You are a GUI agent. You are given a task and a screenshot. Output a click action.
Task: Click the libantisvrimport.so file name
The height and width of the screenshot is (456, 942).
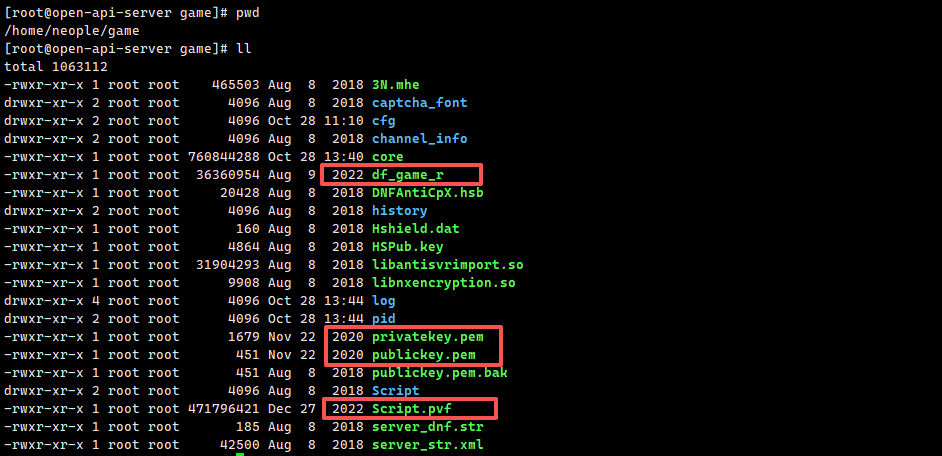point(447,265)
